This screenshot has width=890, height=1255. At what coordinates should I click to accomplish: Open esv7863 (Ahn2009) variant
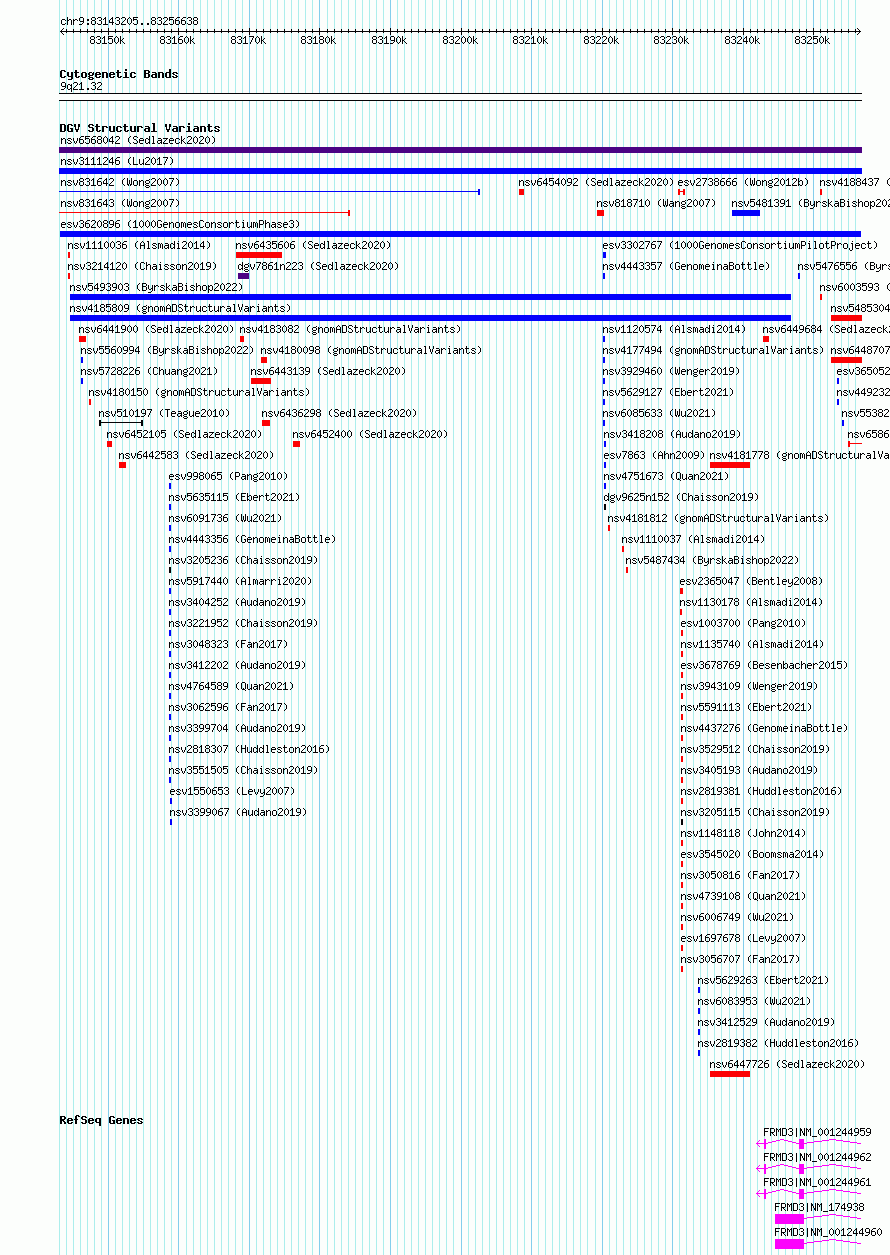coord(653,455)
